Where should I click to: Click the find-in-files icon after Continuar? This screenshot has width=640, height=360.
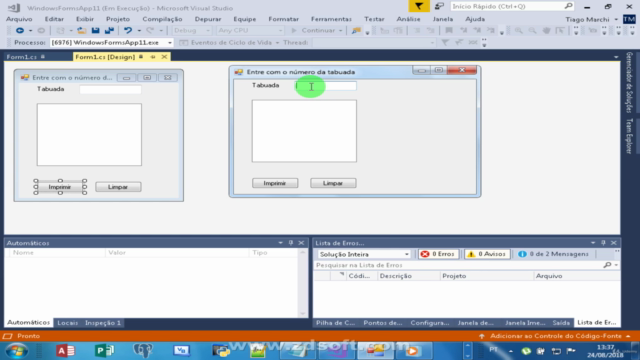click(x=356, y=31)
